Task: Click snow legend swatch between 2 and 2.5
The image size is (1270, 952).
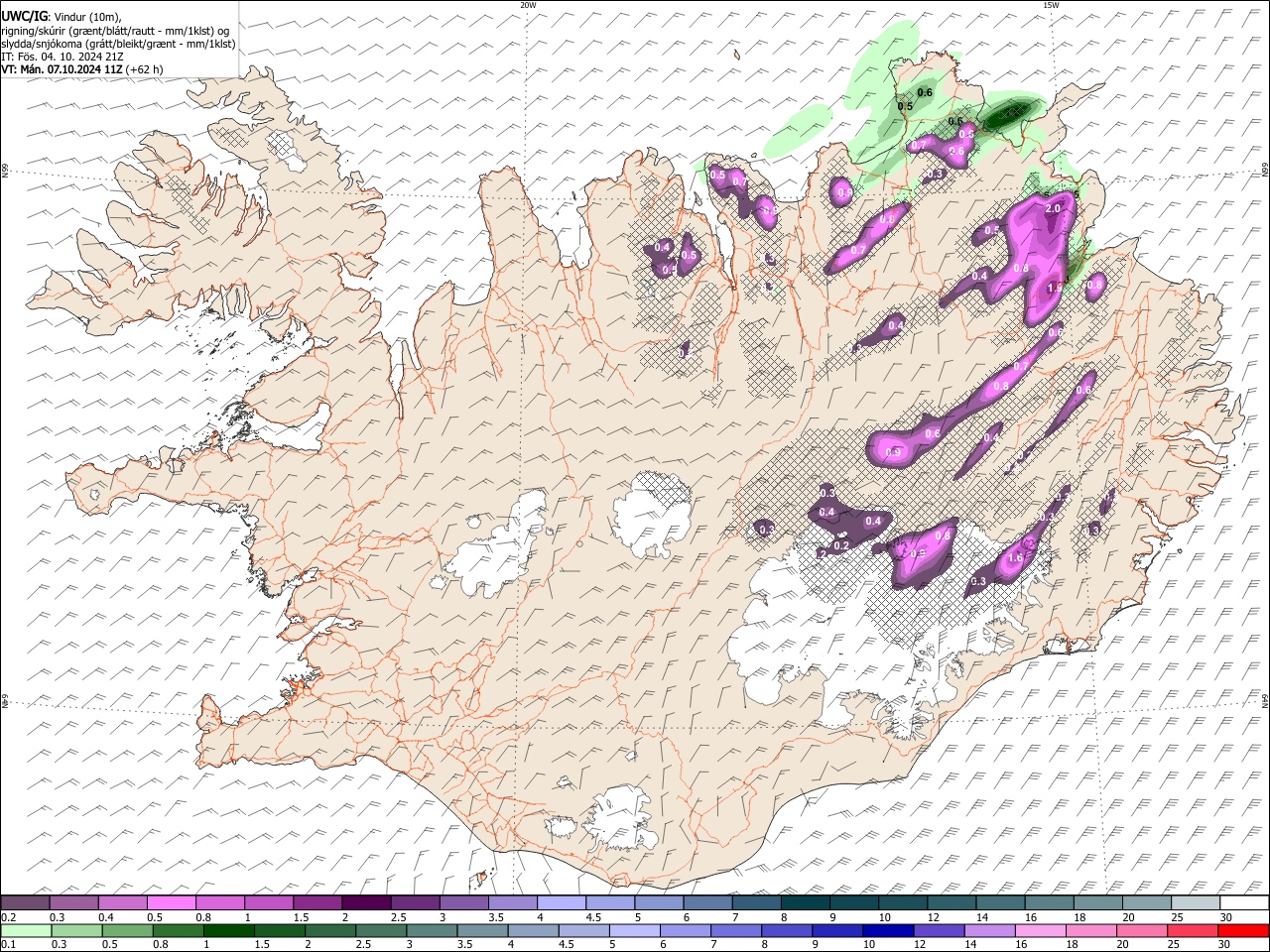Action: tap(366, 903)
